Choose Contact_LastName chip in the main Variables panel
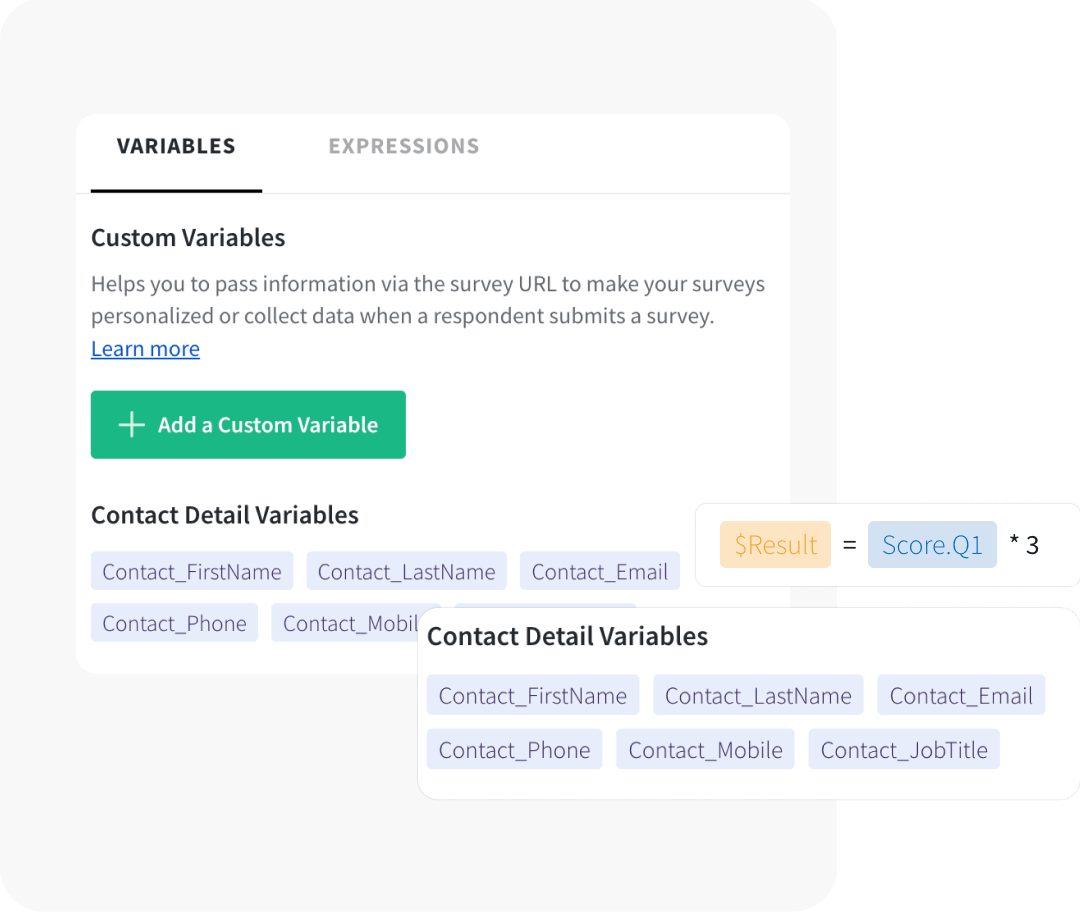Viewport: 1080px width, 912px height. pyautogui.click(x=406, y=572)
